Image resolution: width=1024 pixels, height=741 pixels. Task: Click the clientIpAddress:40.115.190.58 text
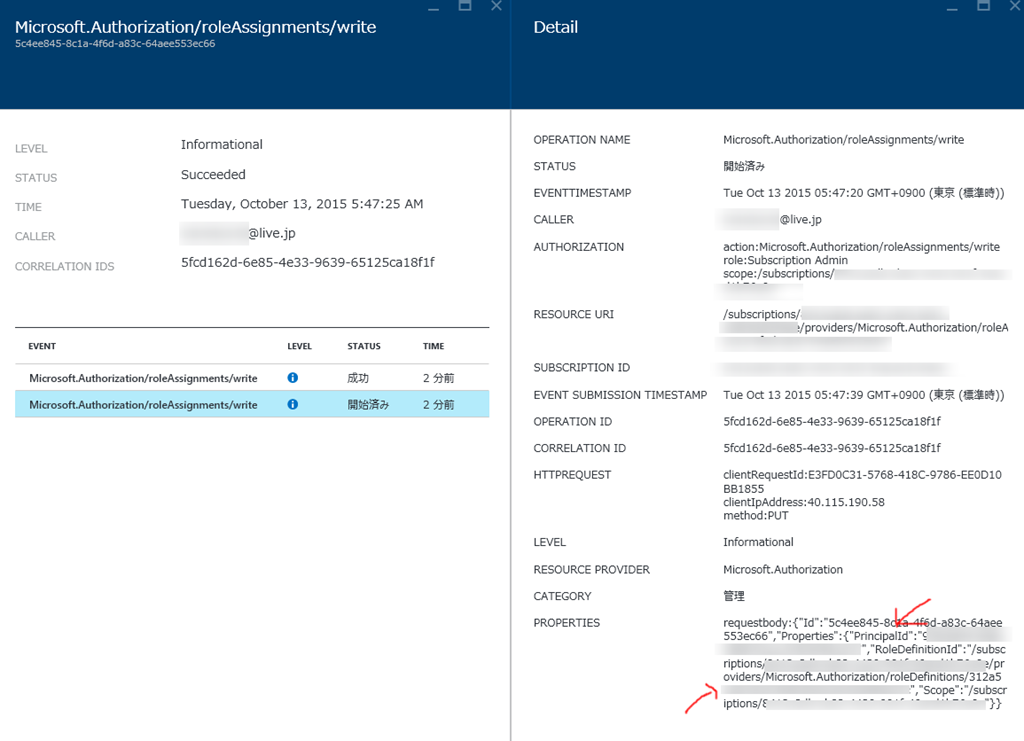click(803, 502)
